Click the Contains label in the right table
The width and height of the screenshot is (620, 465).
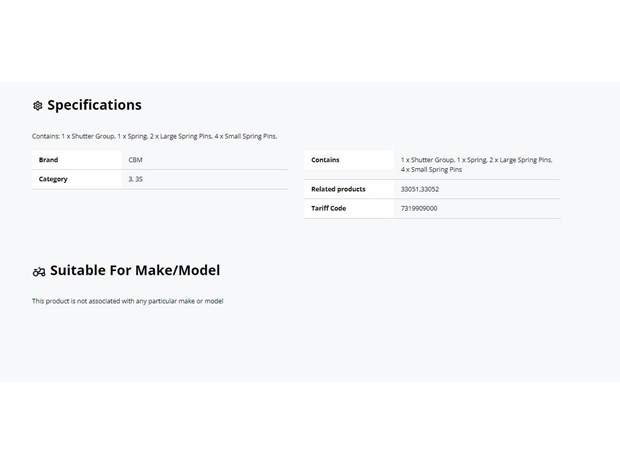point(325,160)
